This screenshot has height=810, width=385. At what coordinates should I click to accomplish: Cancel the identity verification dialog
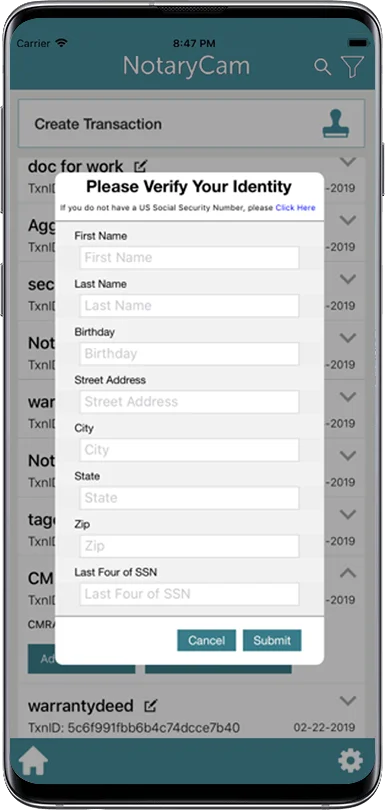206,640
